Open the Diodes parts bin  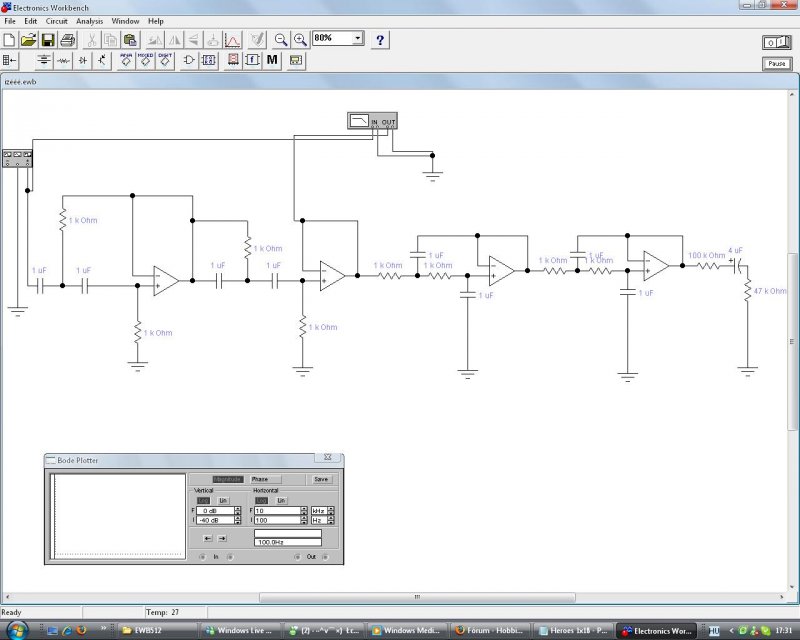tap(83, 60)
